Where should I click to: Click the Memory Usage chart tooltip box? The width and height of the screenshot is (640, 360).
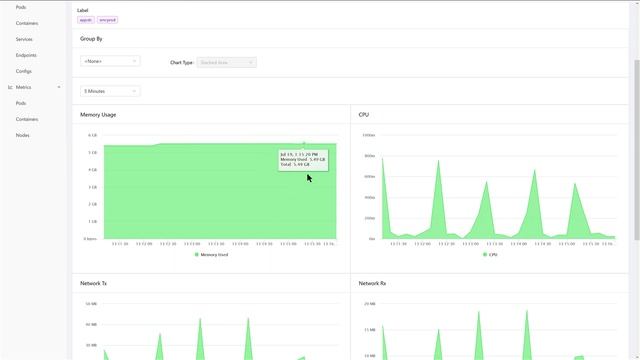point(303,160)
